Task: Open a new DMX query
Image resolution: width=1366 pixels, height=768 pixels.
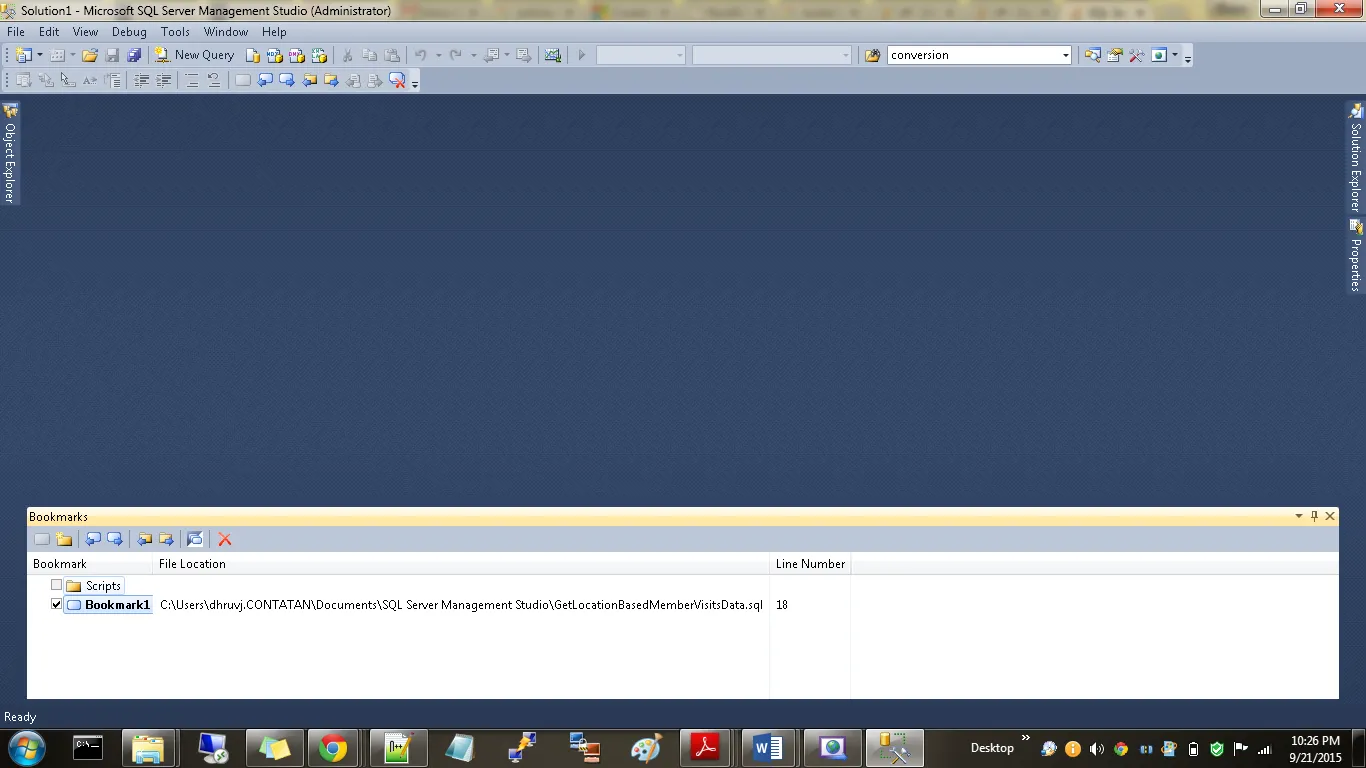Action: tap(297, 55)
